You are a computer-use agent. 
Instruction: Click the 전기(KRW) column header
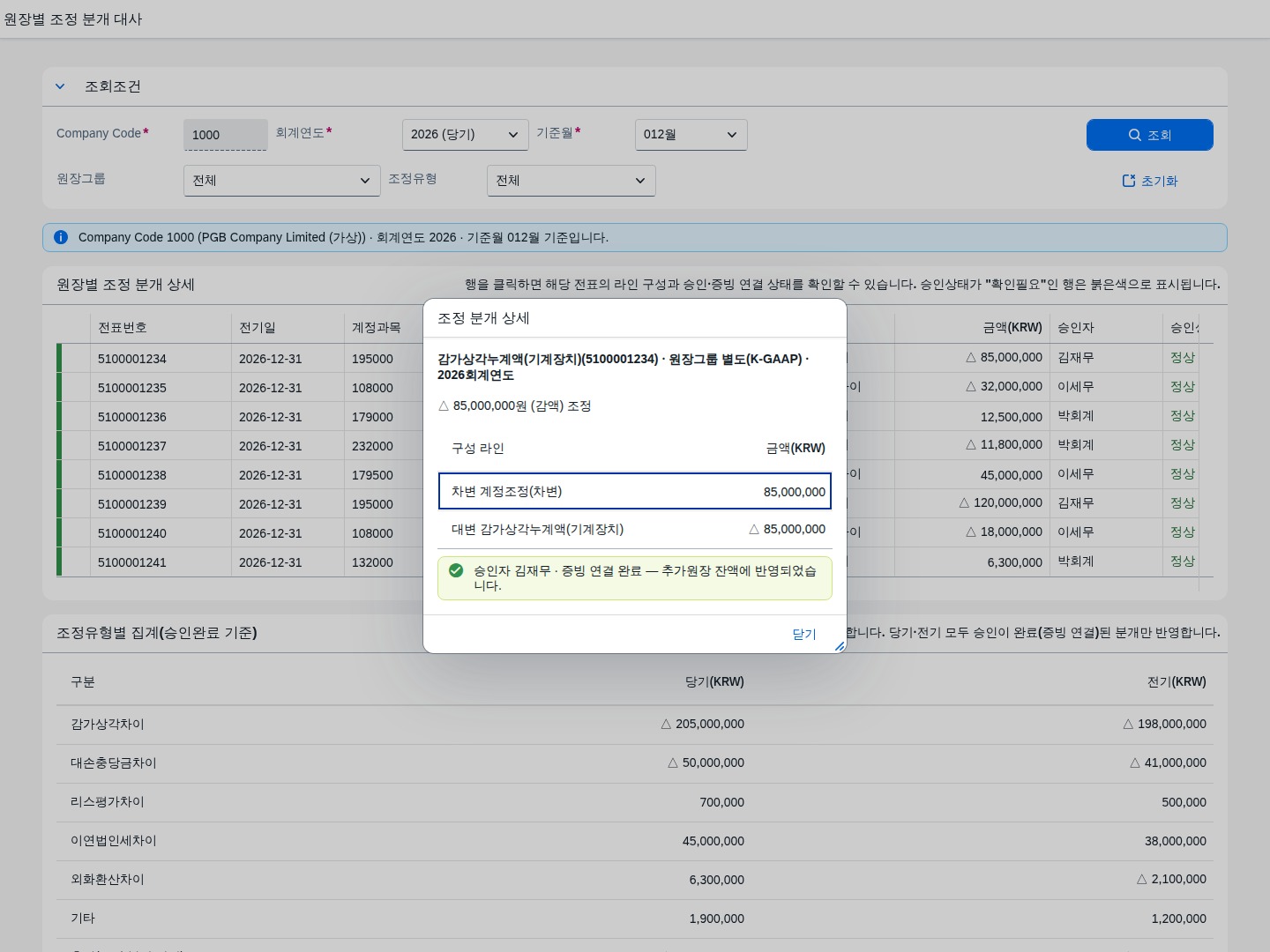tap(1177, 681)
